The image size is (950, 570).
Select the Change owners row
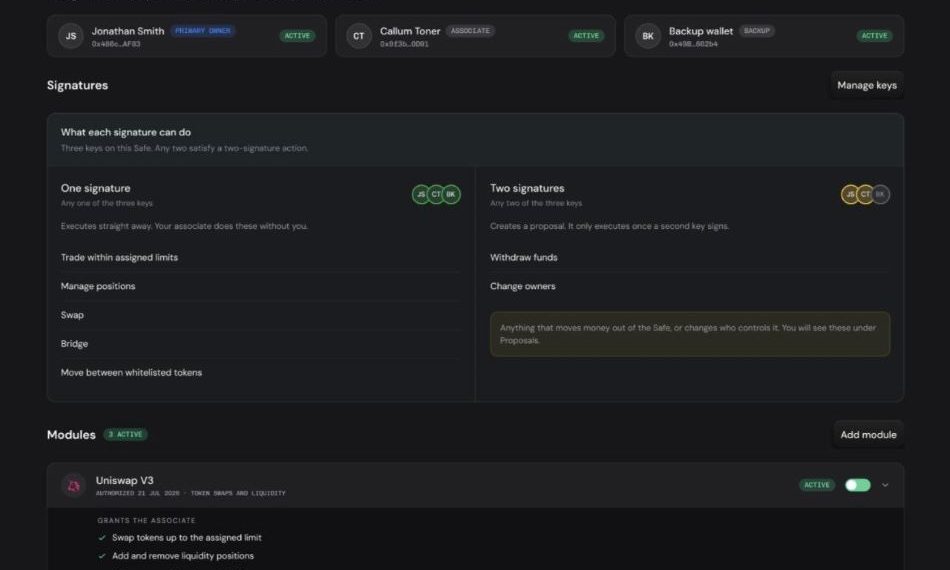[x=689, y=286]
